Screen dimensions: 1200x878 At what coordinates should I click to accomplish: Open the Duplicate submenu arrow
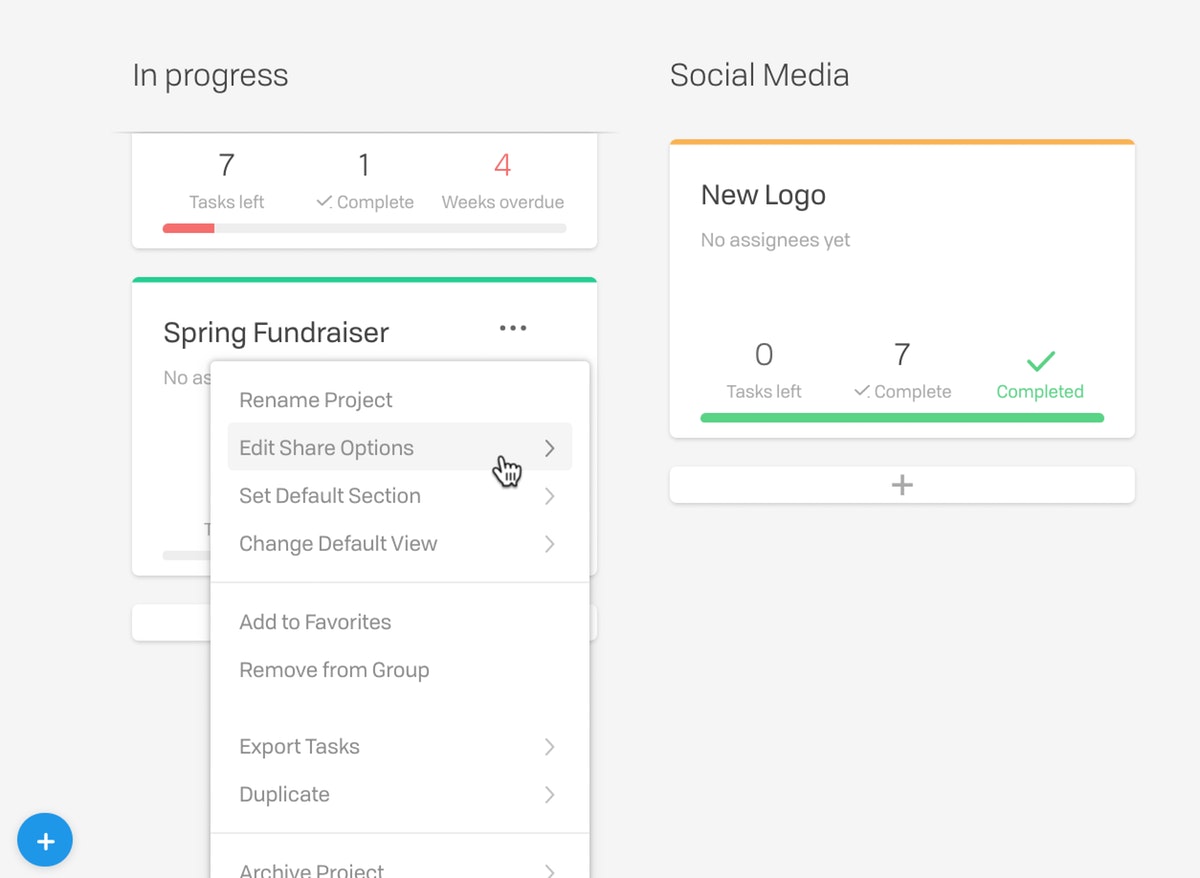pyautogui.click(x=549, y=795)
